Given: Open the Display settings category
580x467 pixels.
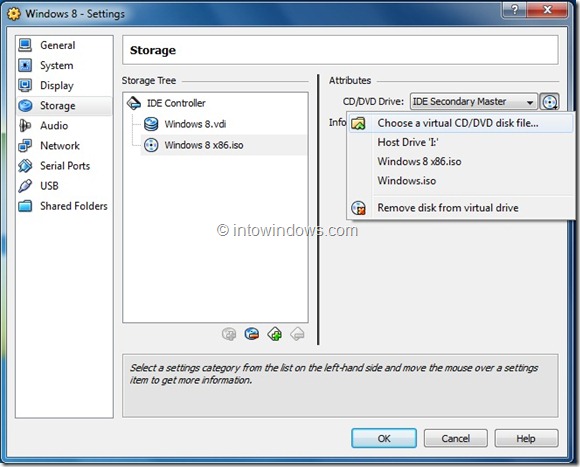Looking at the screenshot, I should (64, 85).
